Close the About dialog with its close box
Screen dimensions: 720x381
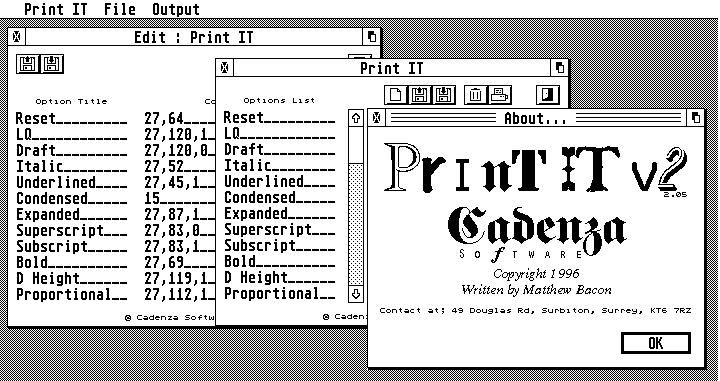pyautogui.click(x=377, y=118)
